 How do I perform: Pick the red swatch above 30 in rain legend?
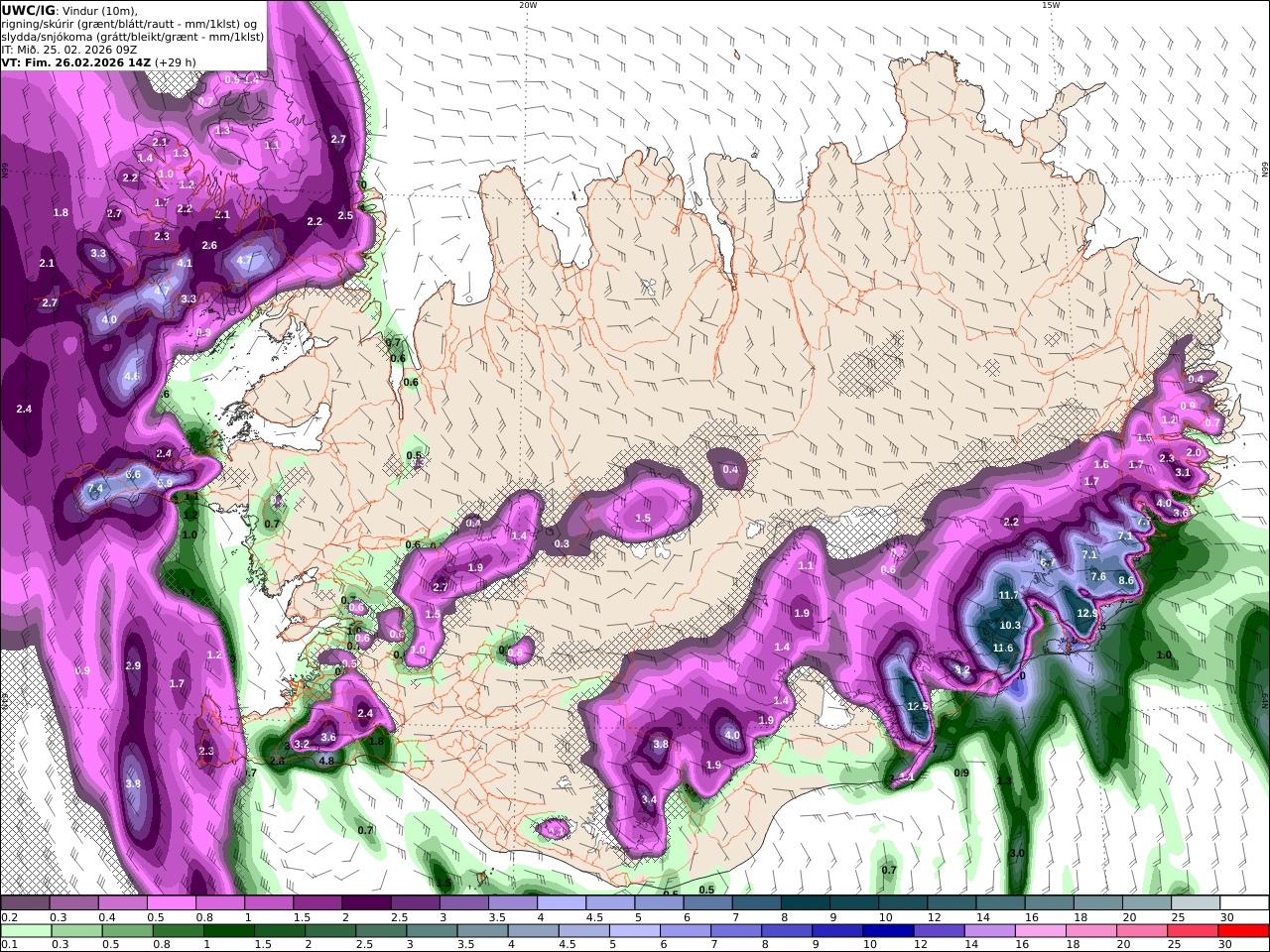(x=1245, y=931)
